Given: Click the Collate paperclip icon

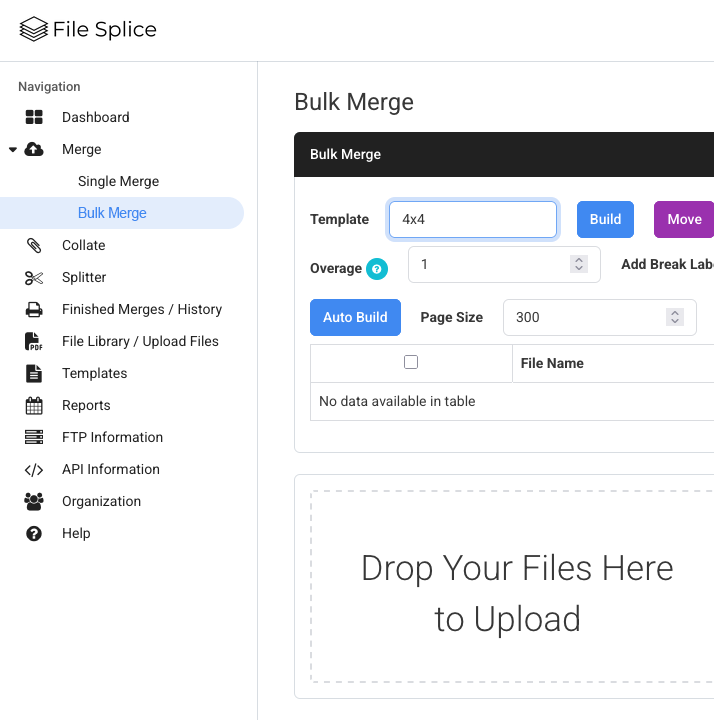Looking at the screenshot, I should [34, 245].
